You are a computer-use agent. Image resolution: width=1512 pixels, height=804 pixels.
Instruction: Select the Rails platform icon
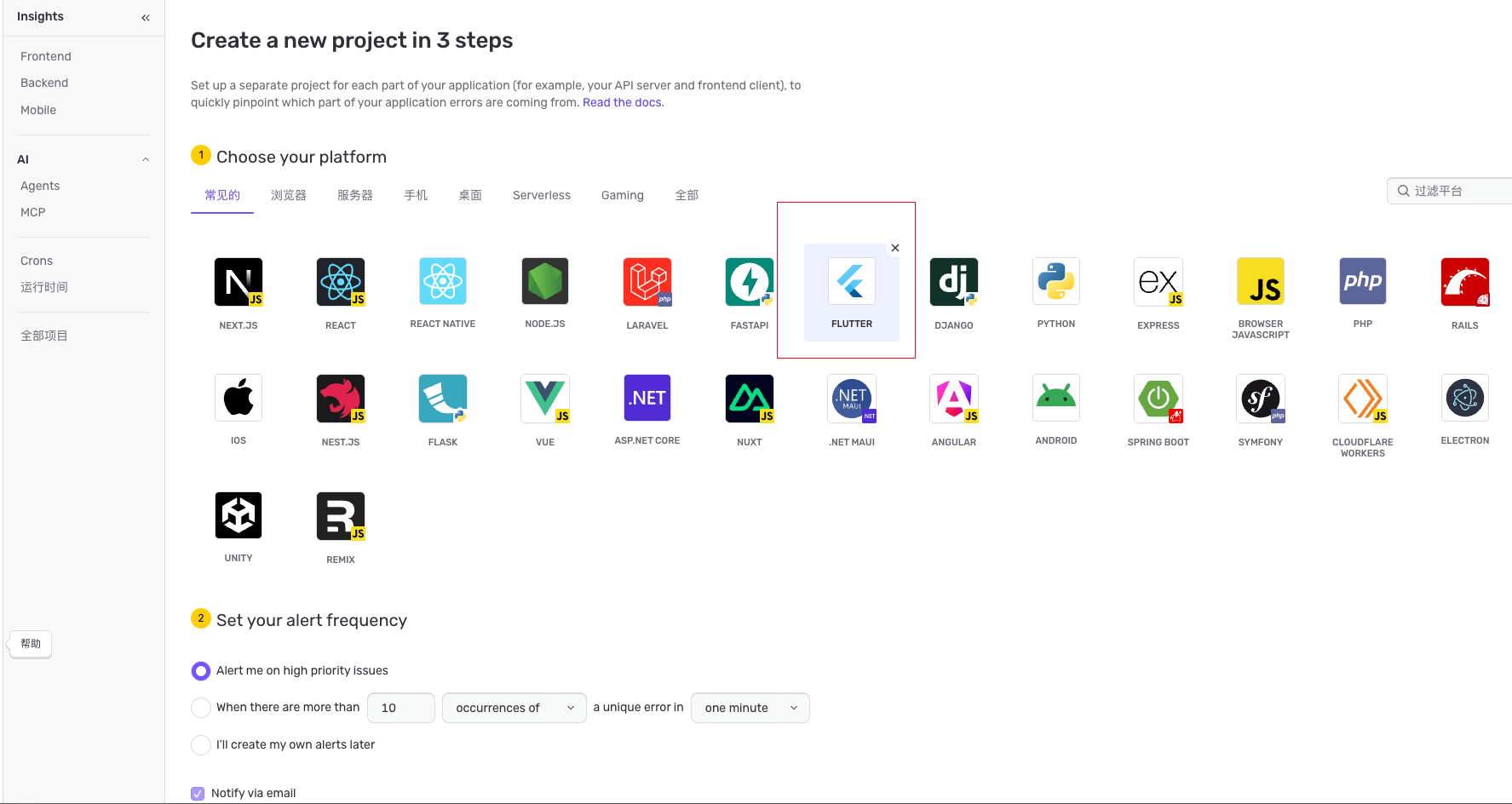pos(1465,282)
